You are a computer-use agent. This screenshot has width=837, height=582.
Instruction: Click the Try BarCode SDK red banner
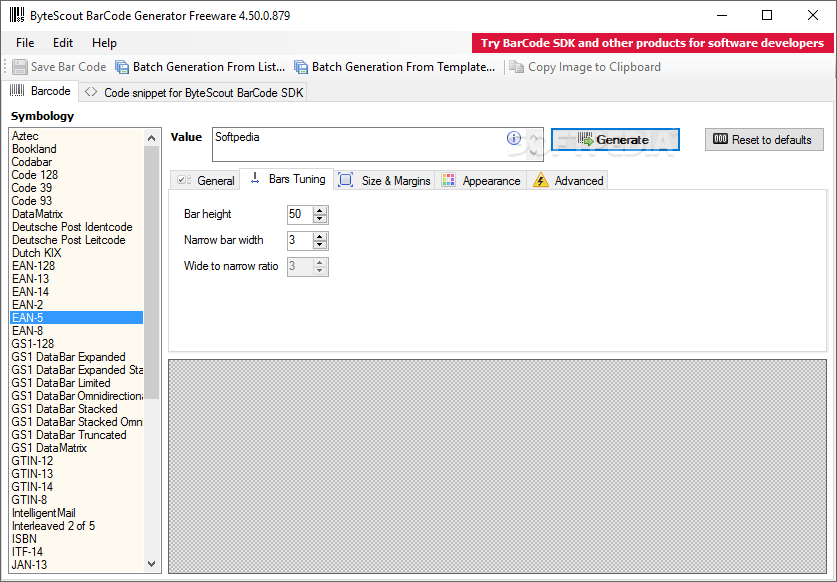click(652, 43)
